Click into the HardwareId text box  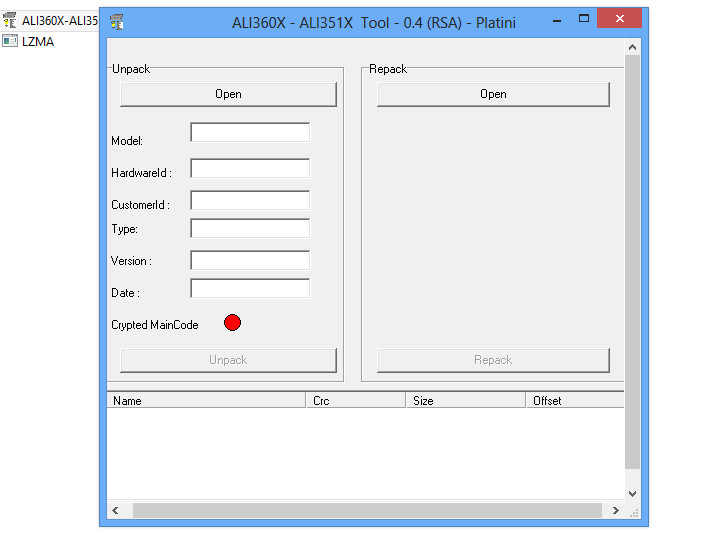click(250, 169)
